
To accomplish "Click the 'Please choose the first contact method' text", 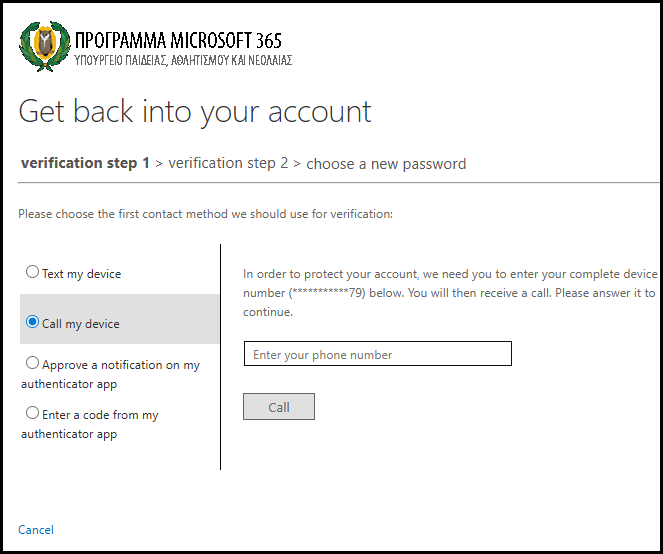I will (x=205, y=214).
